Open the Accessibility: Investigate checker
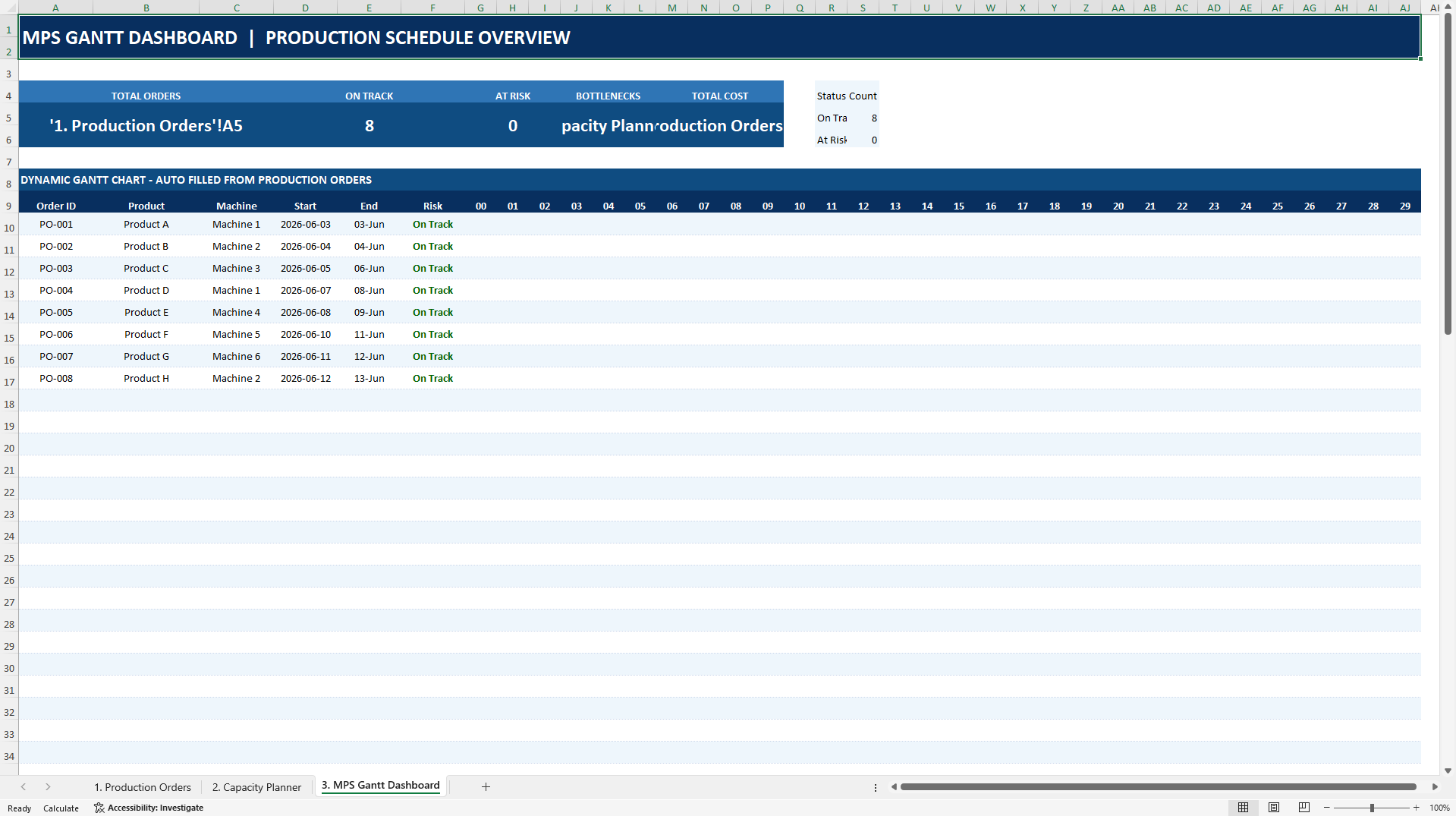Screen dimensions: 1456x816 click(x=149, y=808)
